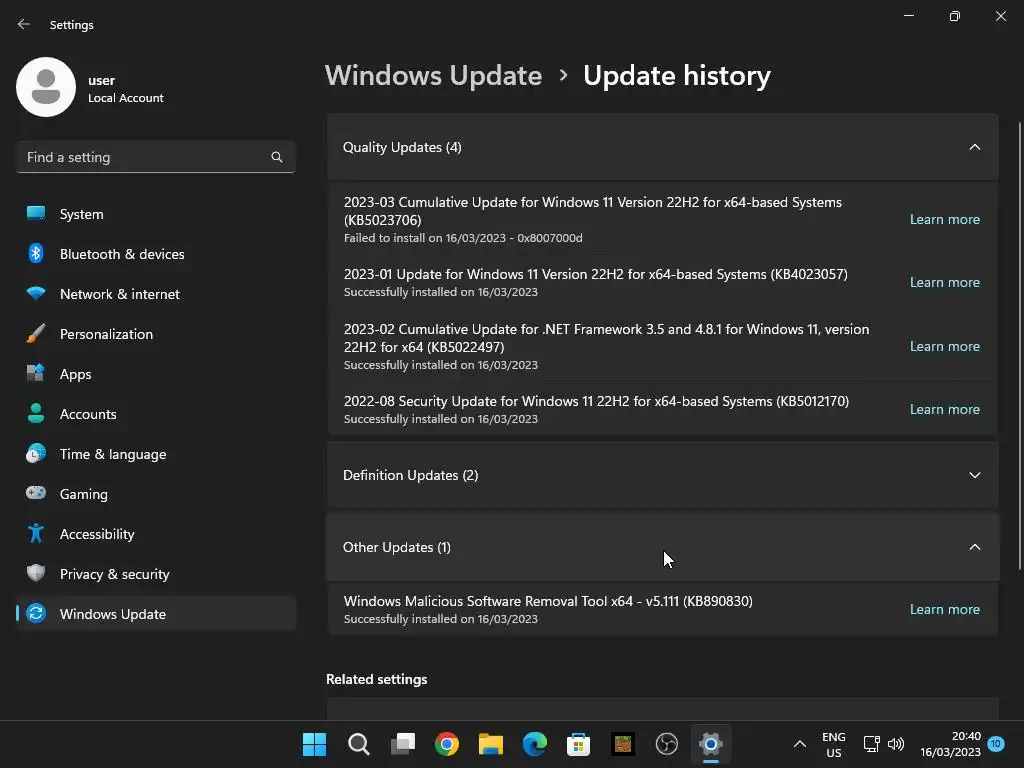The height and width of the screenshot is (768, 1024).
Task: Click the Settings gear taskbar icon
Action: point(711,744)
